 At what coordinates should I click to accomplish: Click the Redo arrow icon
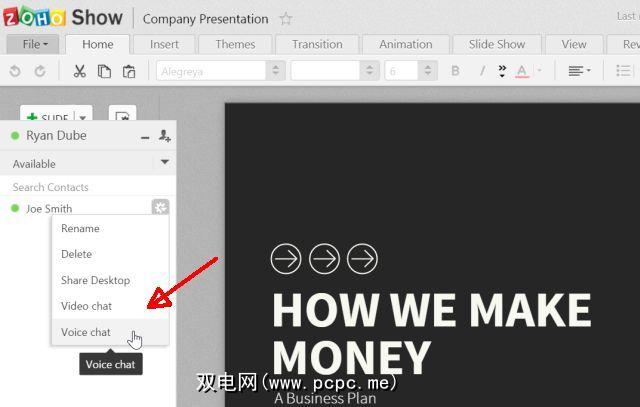pyautogui.click(x=40, y=71)
